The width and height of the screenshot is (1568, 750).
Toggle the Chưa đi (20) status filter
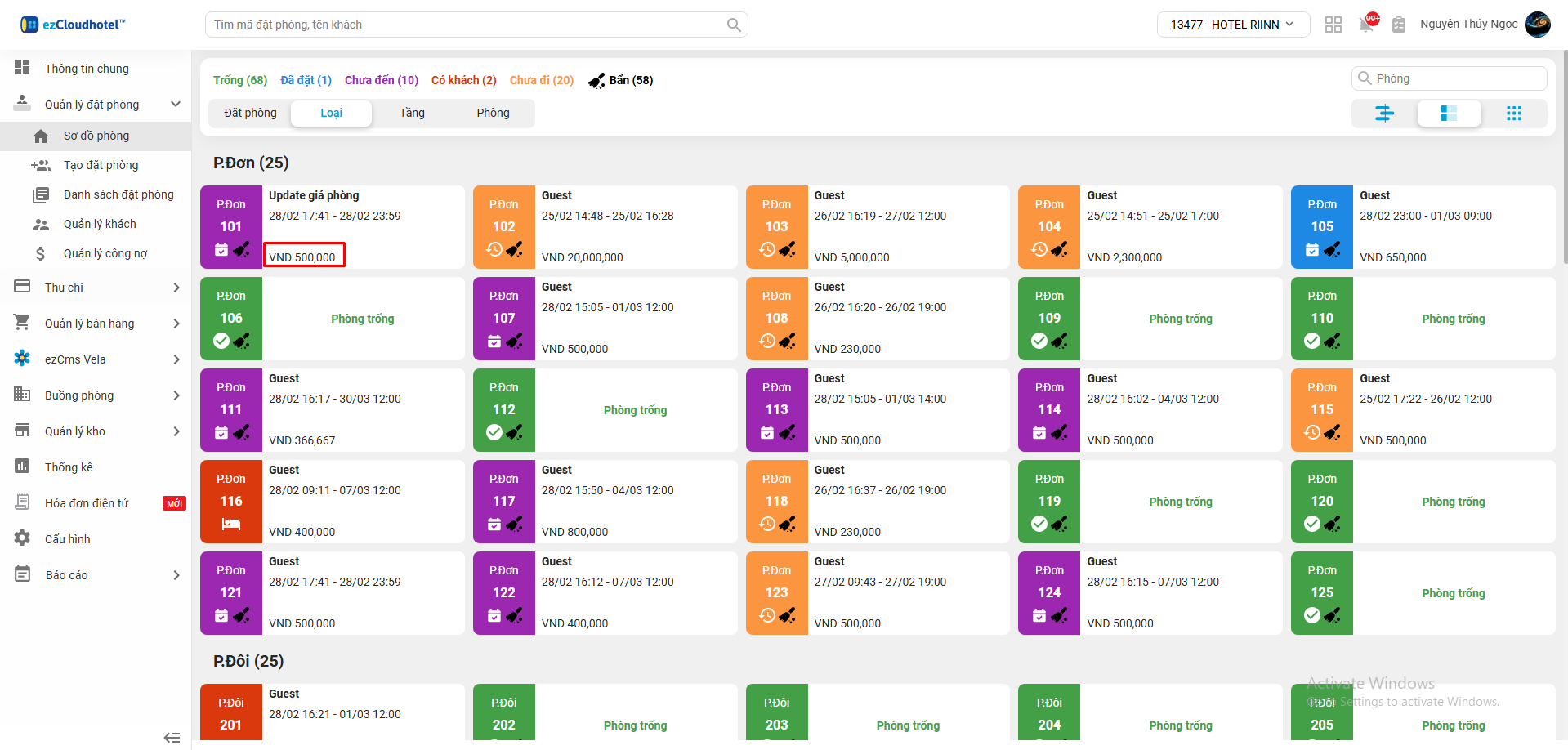point(541,80)
